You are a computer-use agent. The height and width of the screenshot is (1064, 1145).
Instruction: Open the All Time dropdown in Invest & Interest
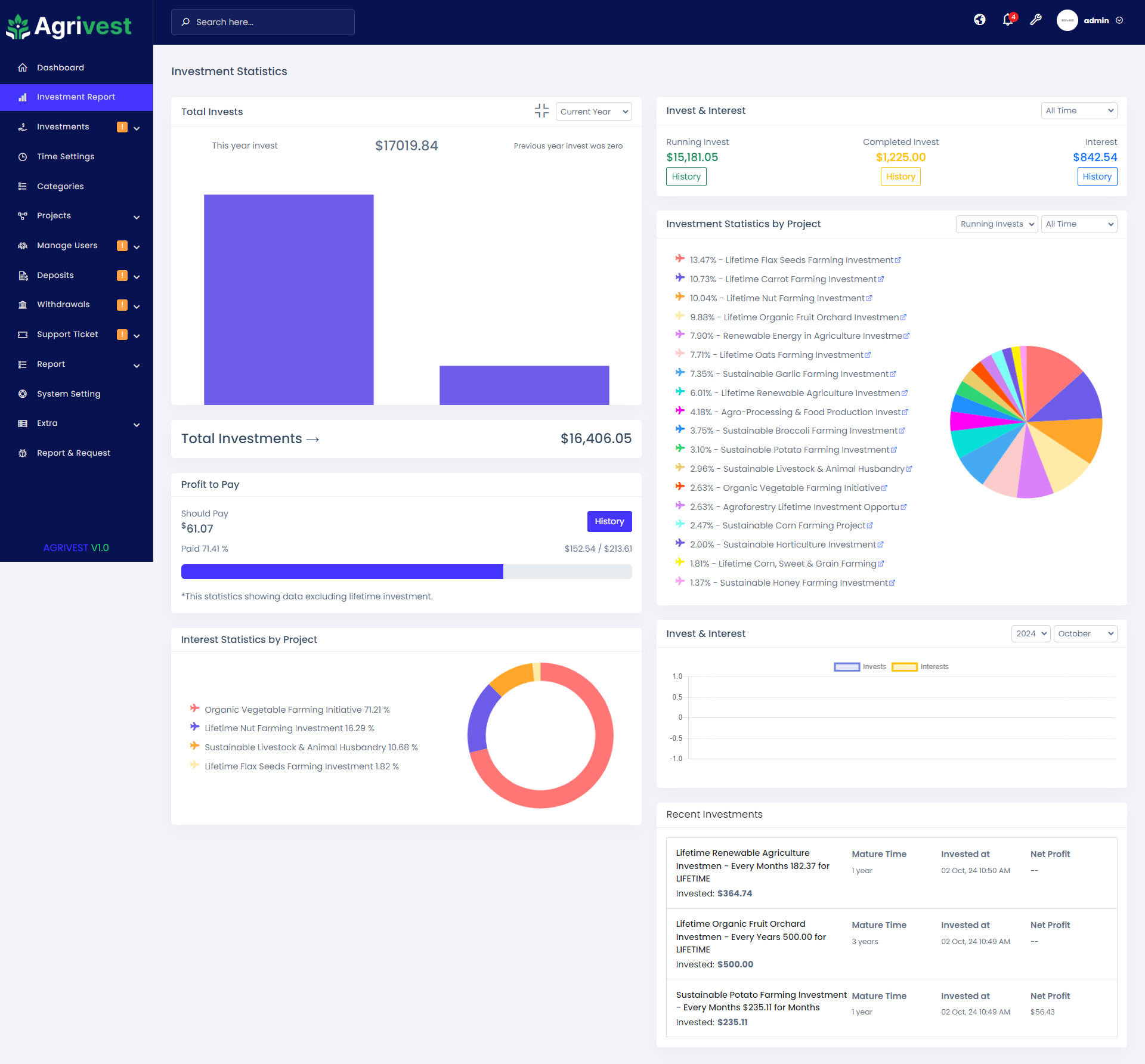coord(1079,110)
